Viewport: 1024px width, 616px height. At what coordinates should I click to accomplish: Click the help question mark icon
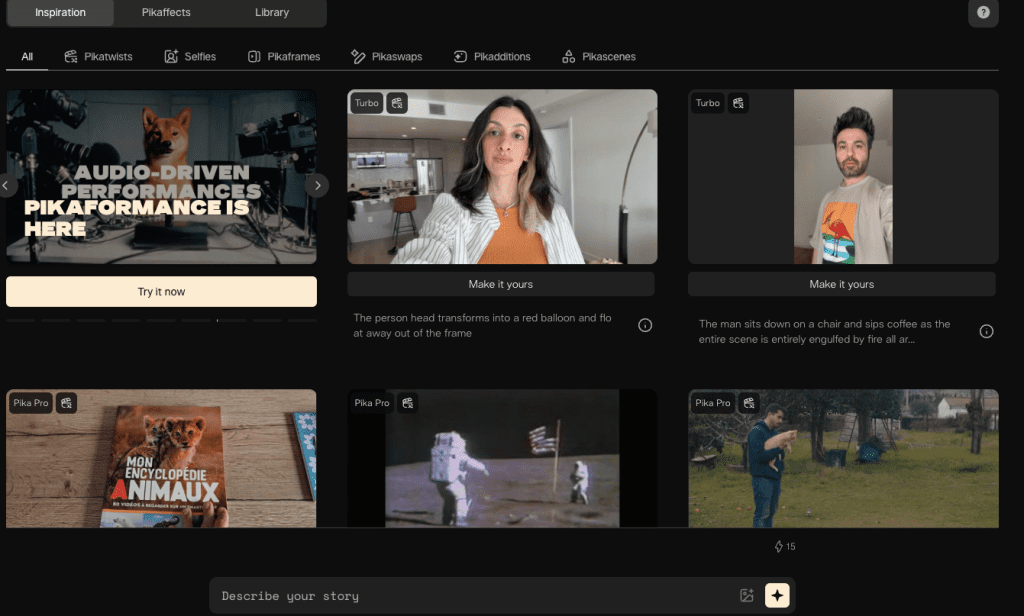(983, 13)
